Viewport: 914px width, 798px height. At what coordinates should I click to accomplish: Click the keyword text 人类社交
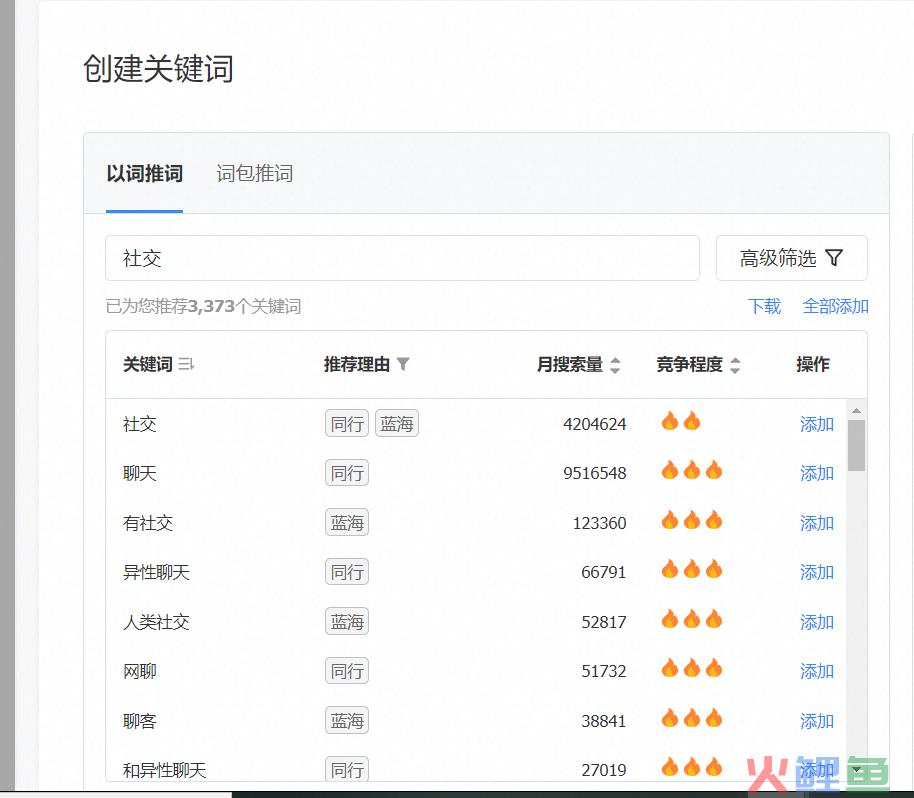[x=156, y=622]
